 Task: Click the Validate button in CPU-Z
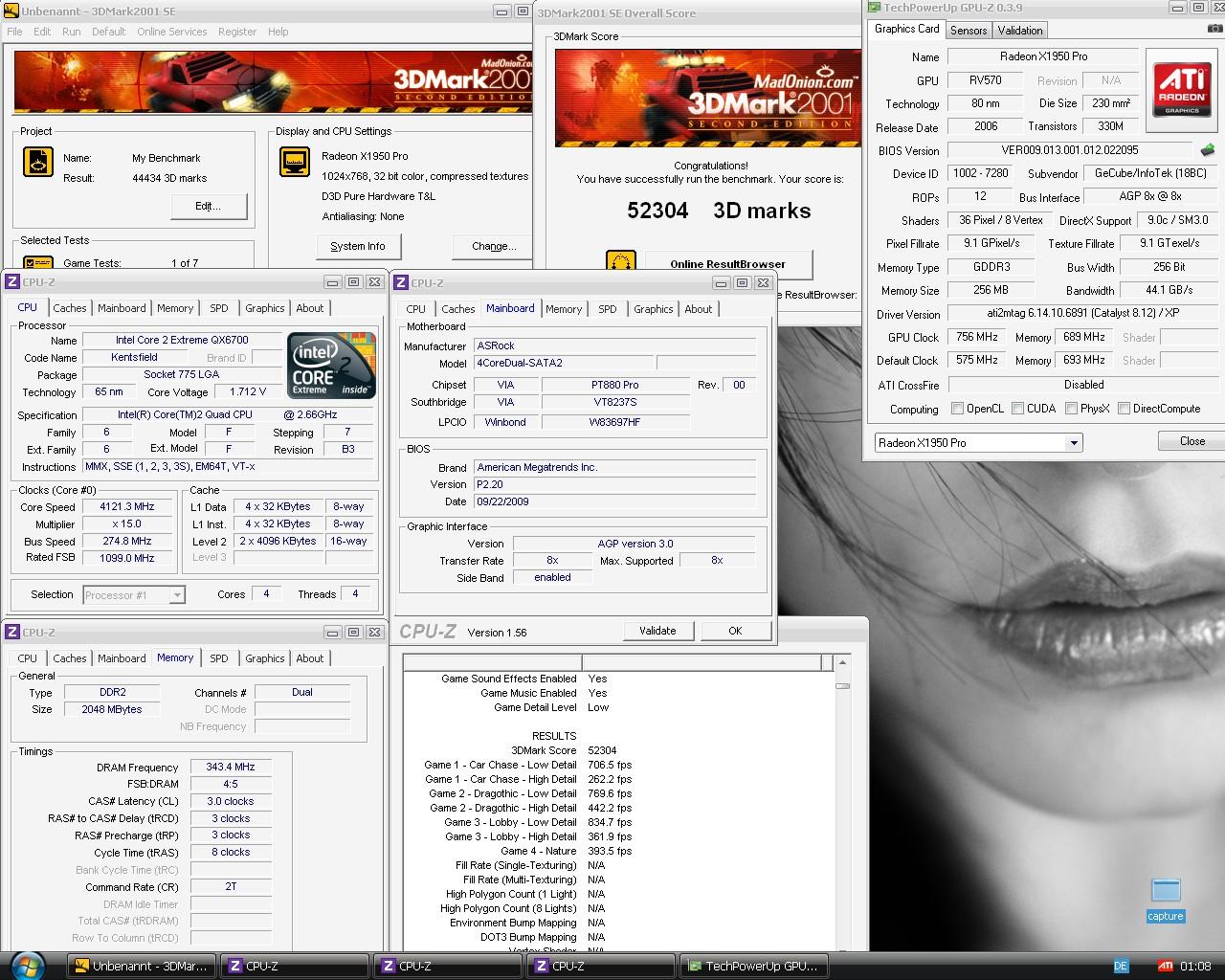657,631
